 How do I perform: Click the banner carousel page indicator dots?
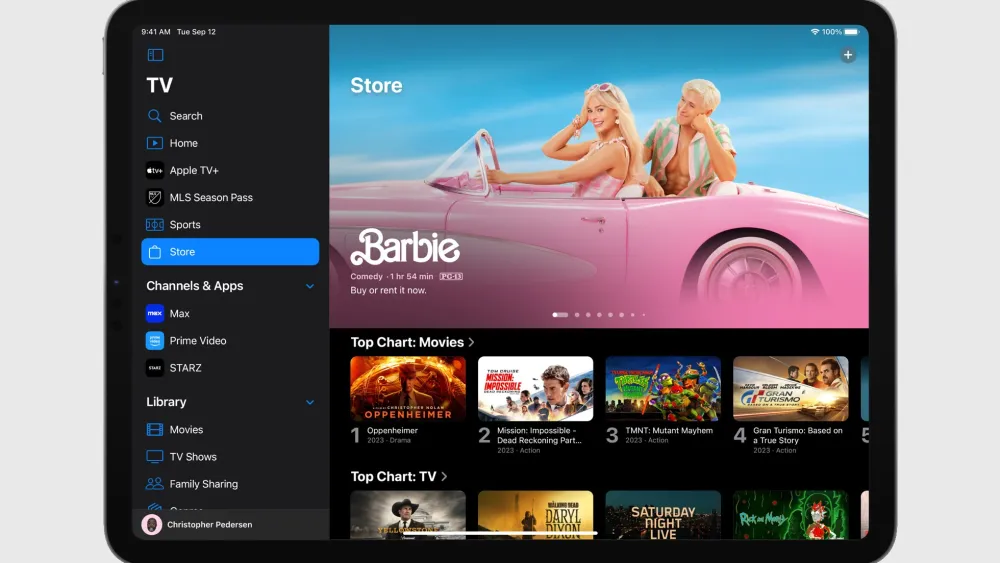click(x=598, y=315)
